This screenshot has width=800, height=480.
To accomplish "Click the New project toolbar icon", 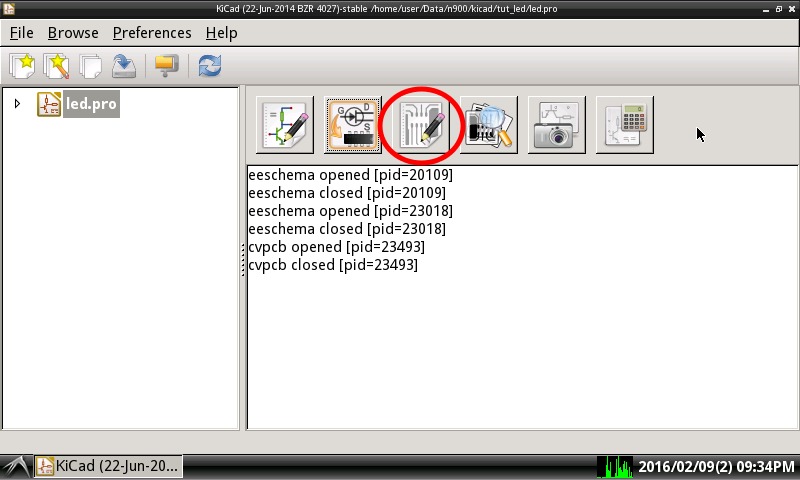I will [22, 66].
